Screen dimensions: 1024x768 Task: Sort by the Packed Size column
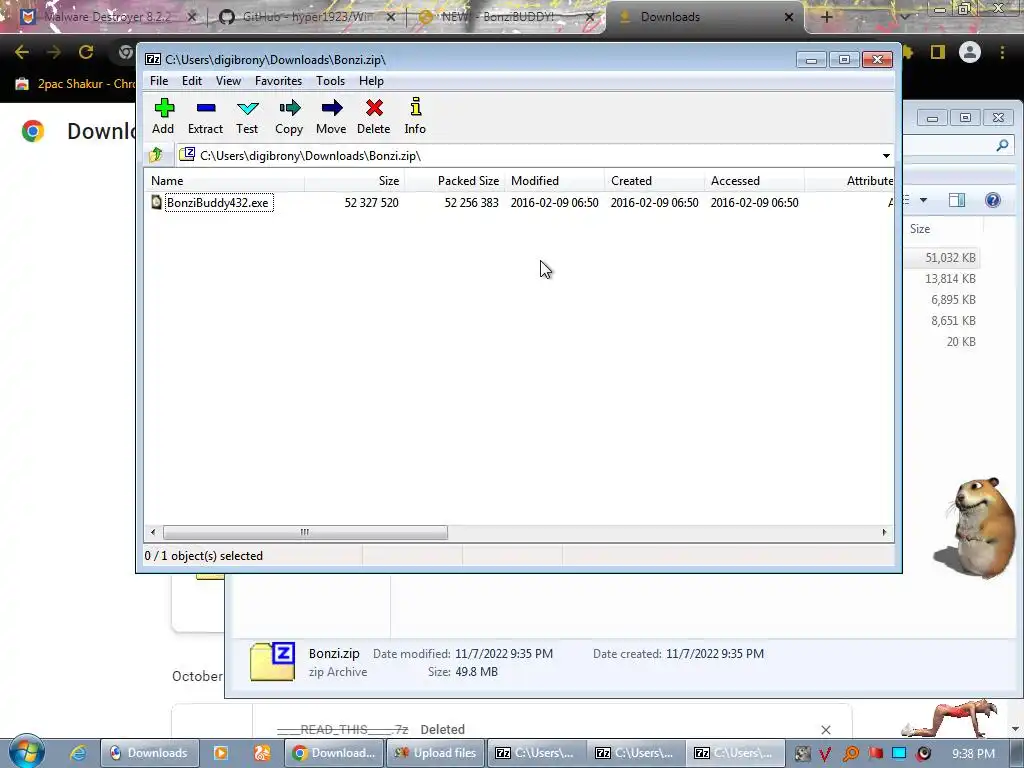click(455, 181)
